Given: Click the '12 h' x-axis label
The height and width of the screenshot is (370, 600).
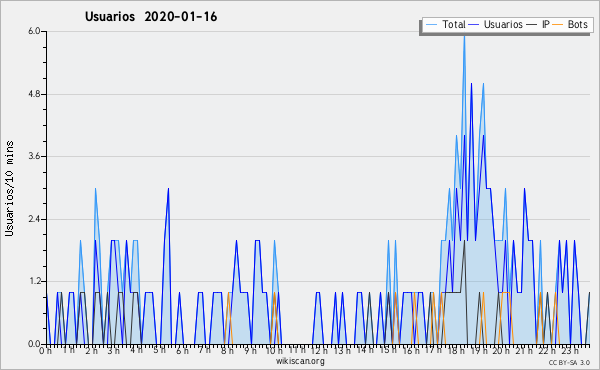Looking at the screenshot, I should pyautogui.click(x=319, y=351).
